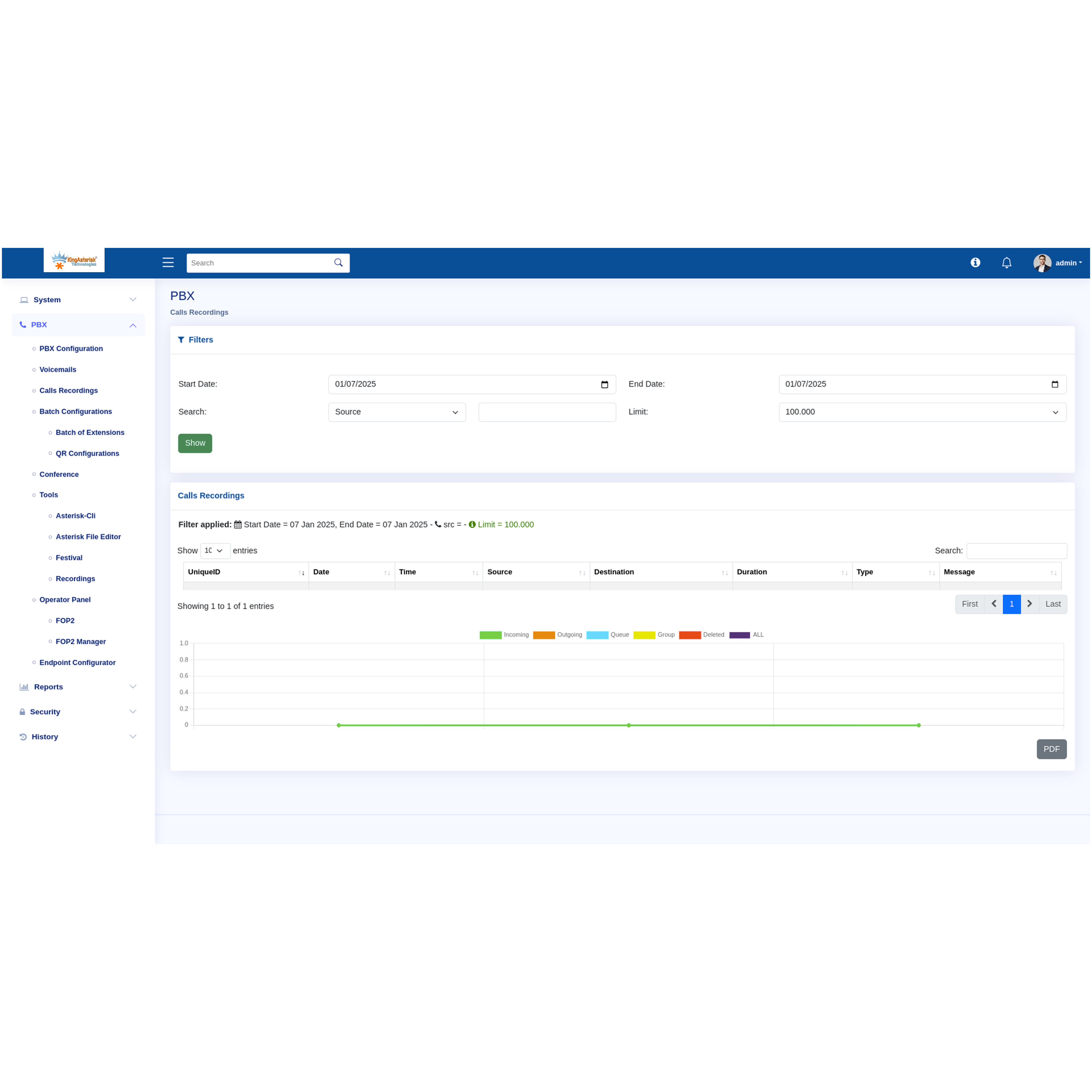1092x1092 pixels.
Task: Open the Start Date calendar picker icon
Action: (x=604, y=384)
